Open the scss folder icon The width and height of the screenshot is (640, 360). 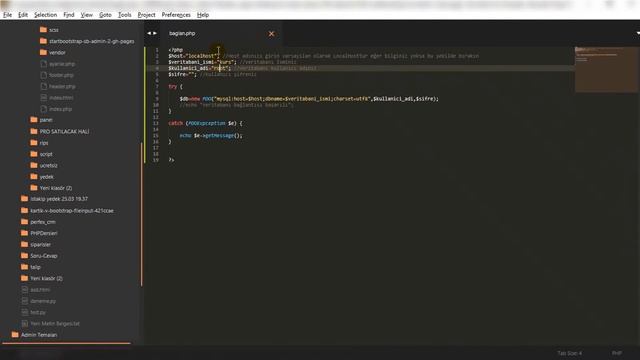(x=44, y=30)
